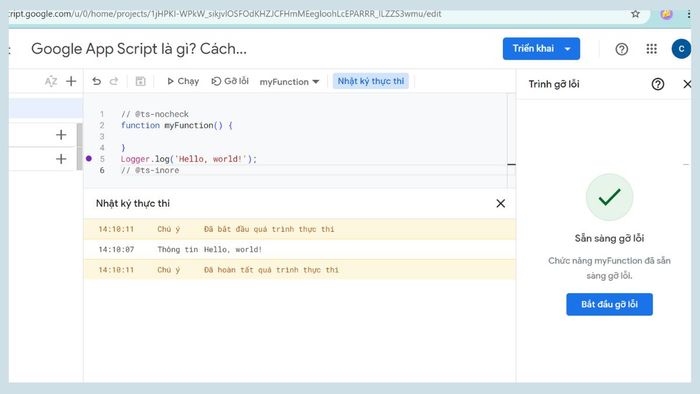Screen dimensions: 700x394
Task: Click the Triển khai deploy button
Action: coord(533,49)
